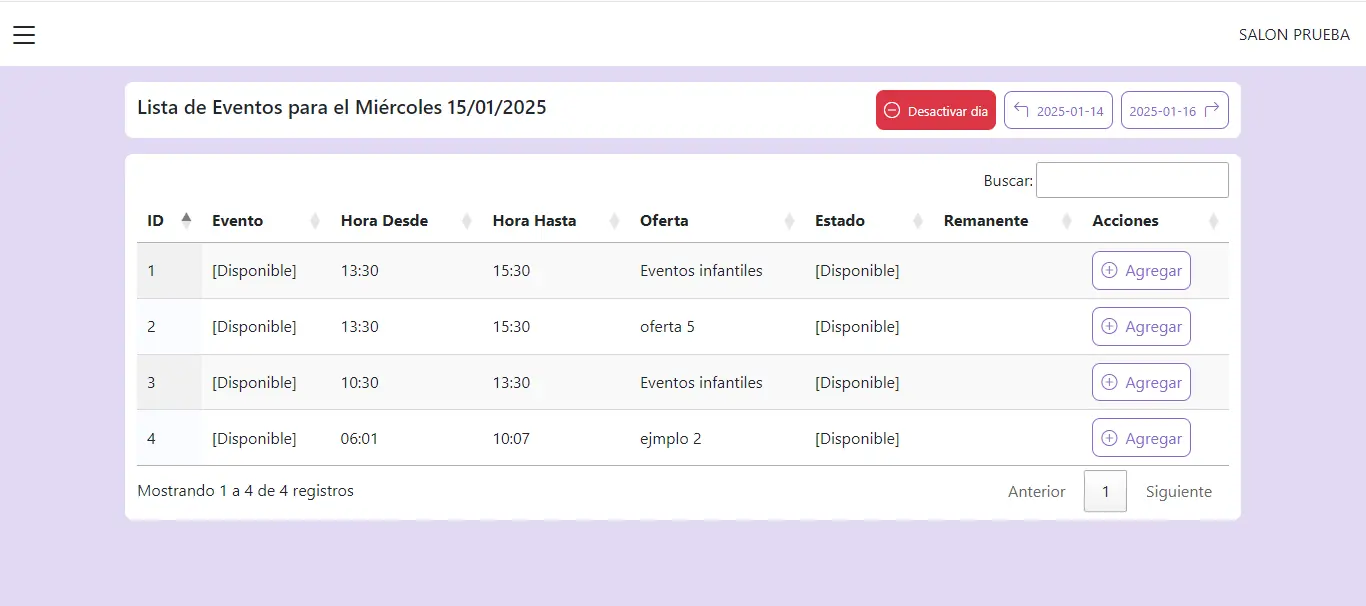Sort table by Estado column
This screenshot has height=606, width=1366.
(869, 221)
